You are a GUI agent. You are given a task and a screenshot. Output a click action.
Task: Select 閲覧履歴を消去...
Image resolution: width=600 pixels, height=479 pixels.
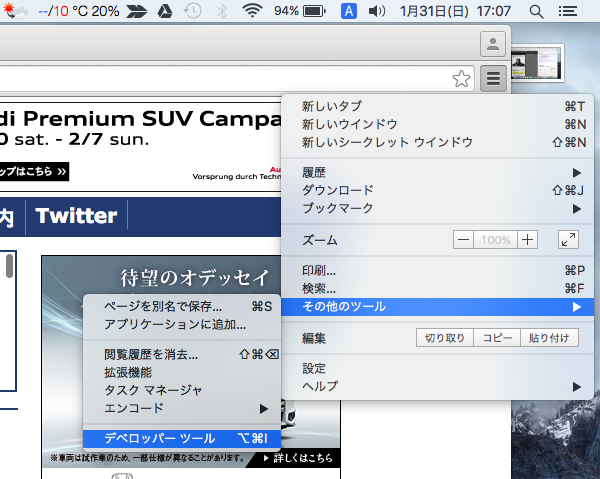click(x=182, y=355)
